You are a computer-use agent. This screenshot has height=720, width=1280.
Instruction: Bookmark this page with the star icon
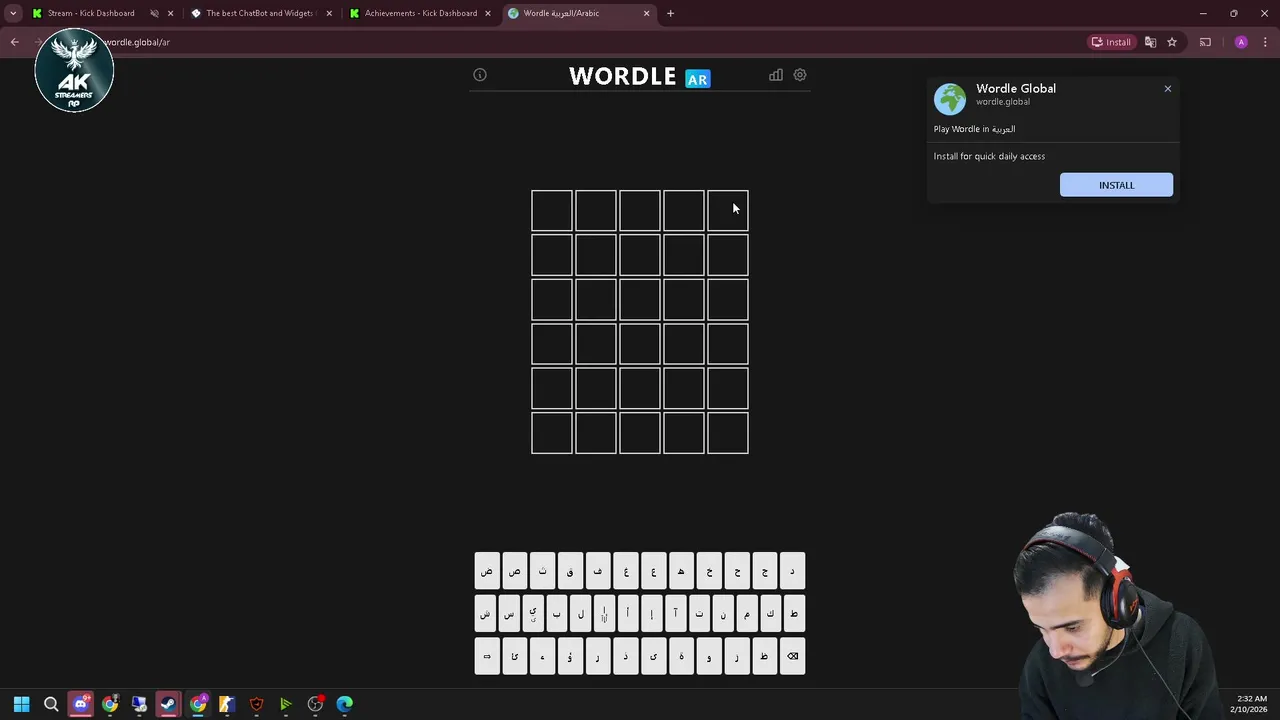point(1172,42)
